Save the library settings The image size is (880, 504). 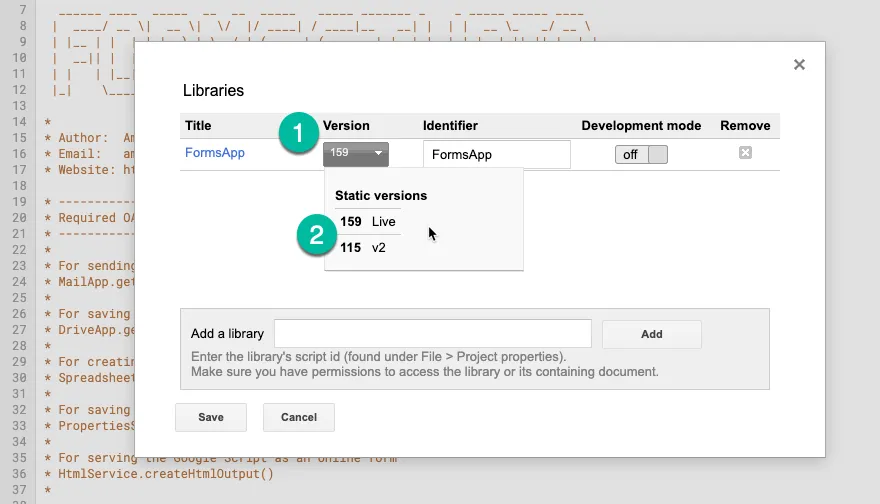point(210,417)
